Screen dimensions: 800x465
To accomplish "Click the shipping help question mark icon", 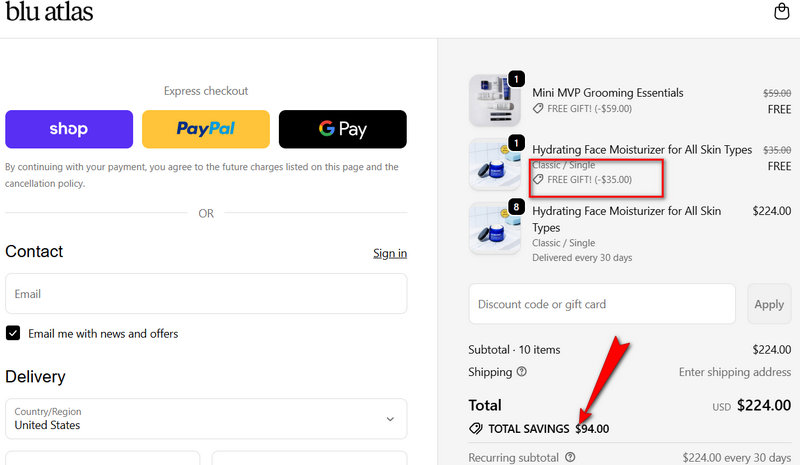I will coord(521,372).
